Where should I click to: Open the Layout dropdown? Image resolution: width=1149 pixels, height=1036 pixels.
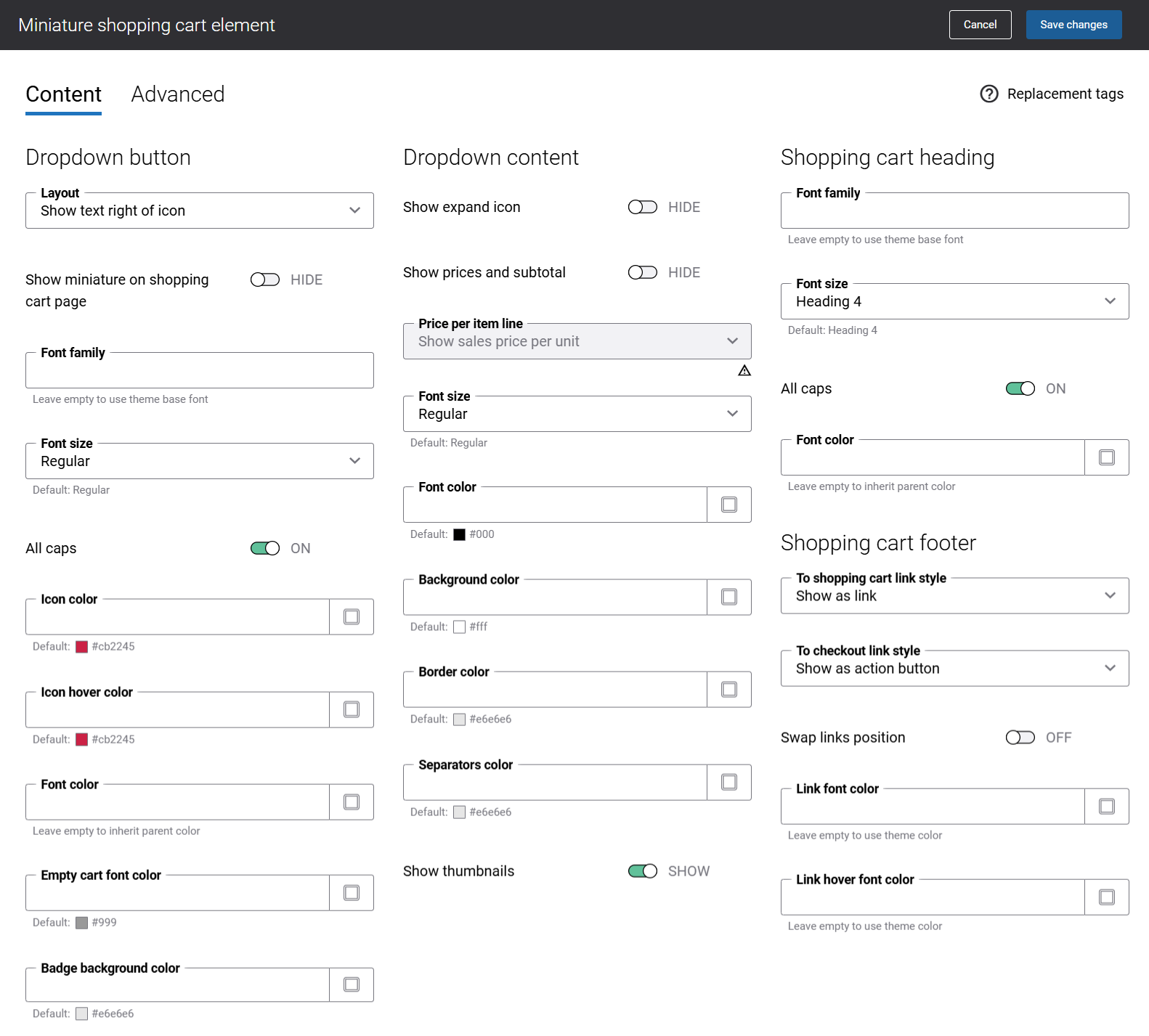(x=200, y=211)
